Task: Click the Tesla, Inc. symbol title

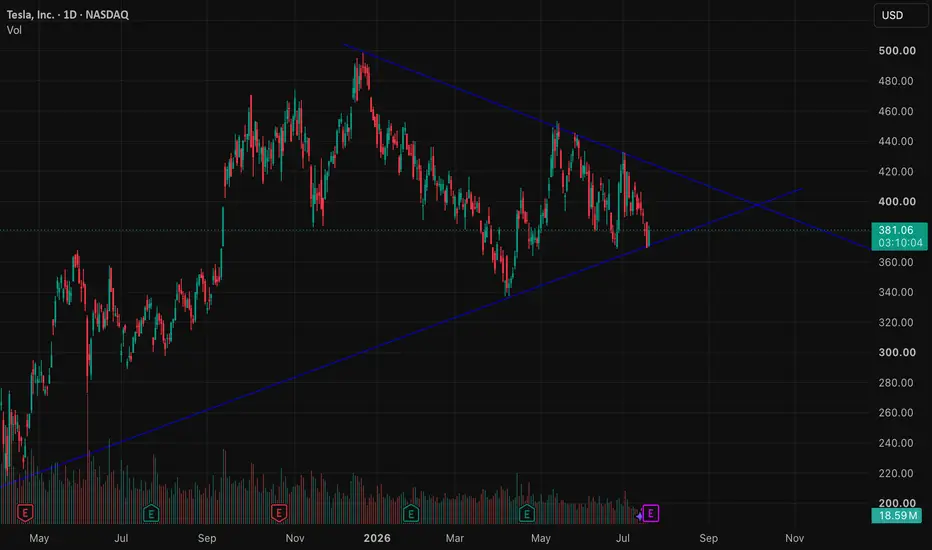Action: pos(30,14)
